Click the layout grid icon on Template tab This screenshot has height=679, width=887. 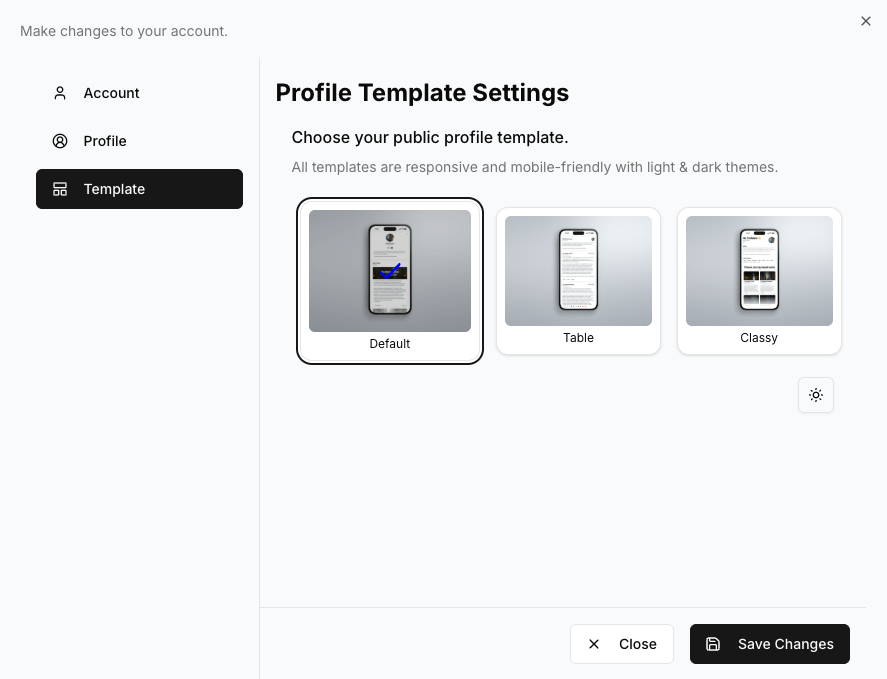pos(60,189)
